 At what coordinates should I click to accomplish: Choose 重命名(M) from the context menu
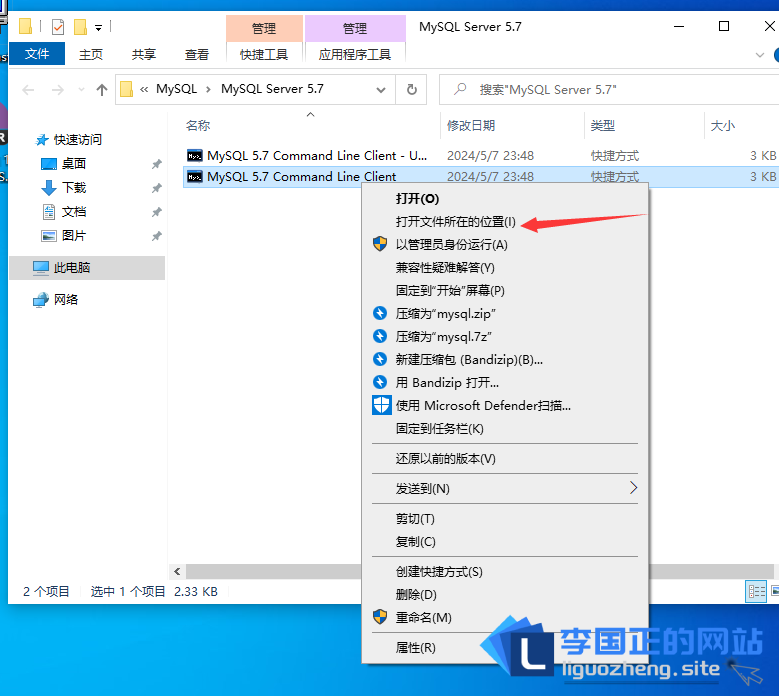click(x=505, y=618)
